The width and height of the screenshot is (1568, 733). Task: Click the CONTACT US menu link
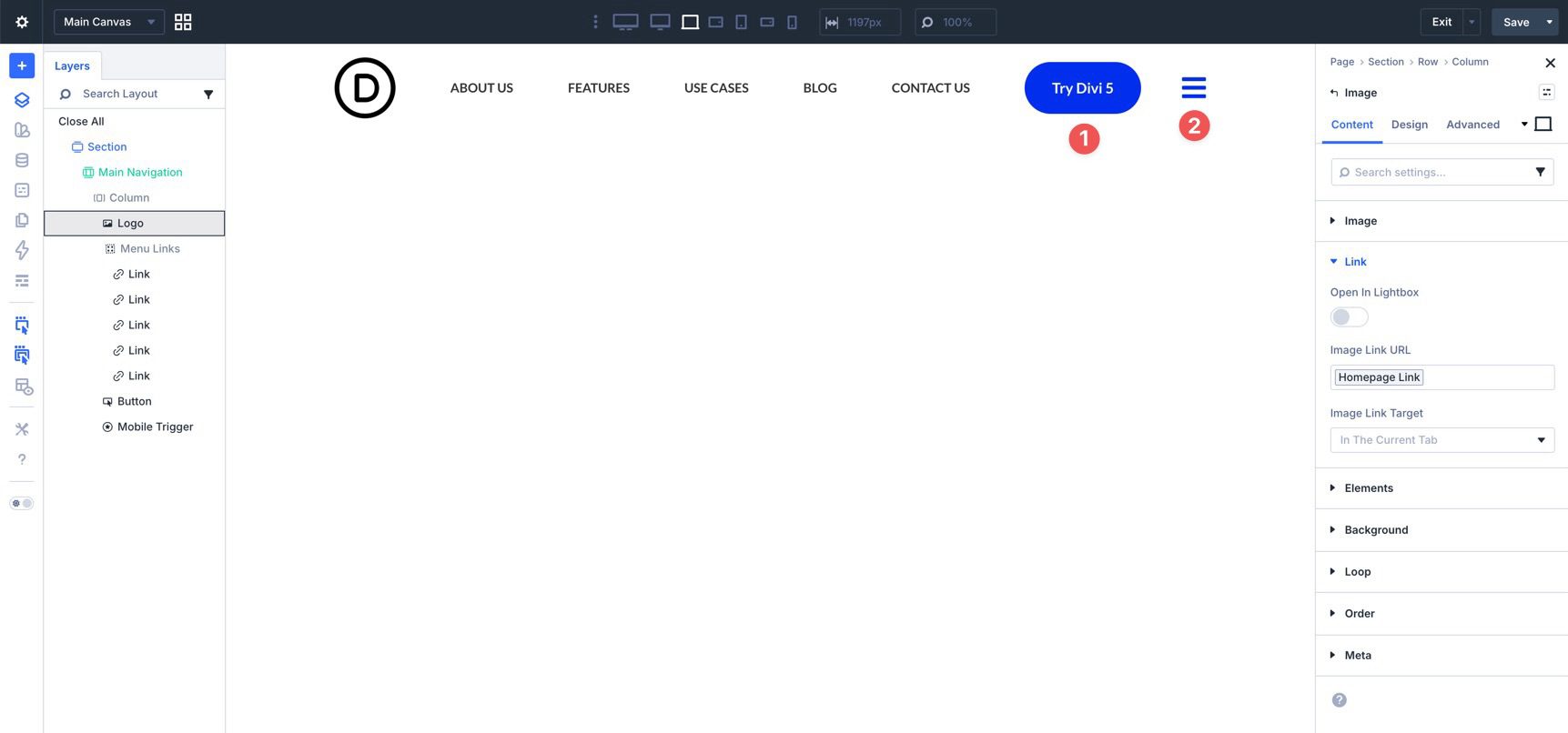(930, 88)
